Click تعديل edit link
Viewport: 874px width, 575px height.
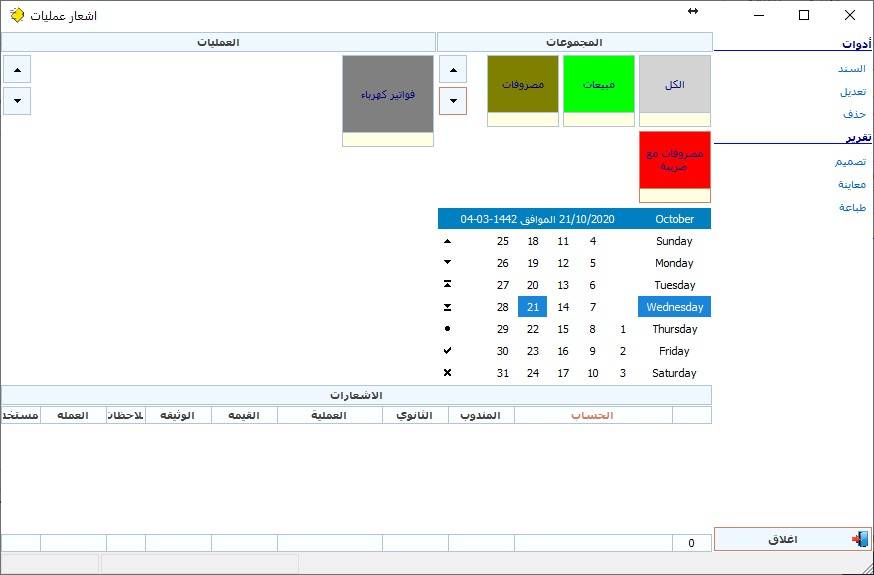pyautogui.click(x=853, y=91)
